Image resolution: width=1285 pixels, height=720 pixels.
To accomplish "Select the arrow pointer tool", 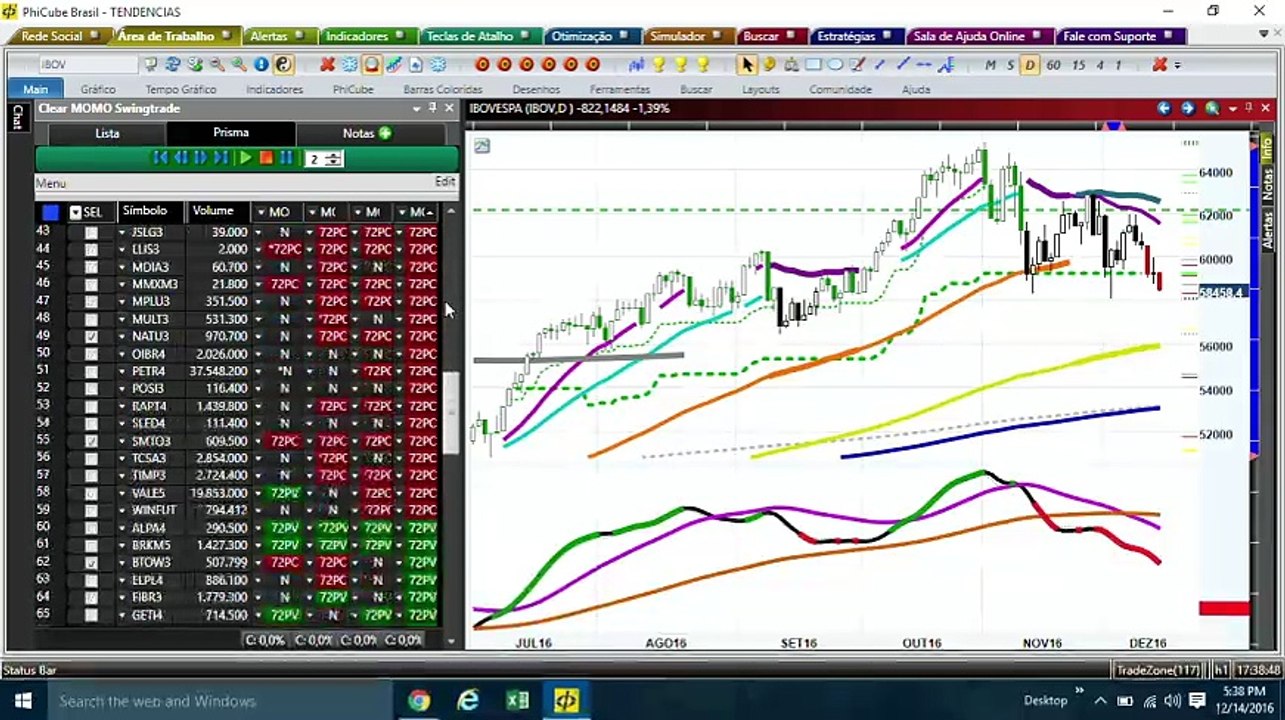I will pyautogui.click(x=747, y=65).
